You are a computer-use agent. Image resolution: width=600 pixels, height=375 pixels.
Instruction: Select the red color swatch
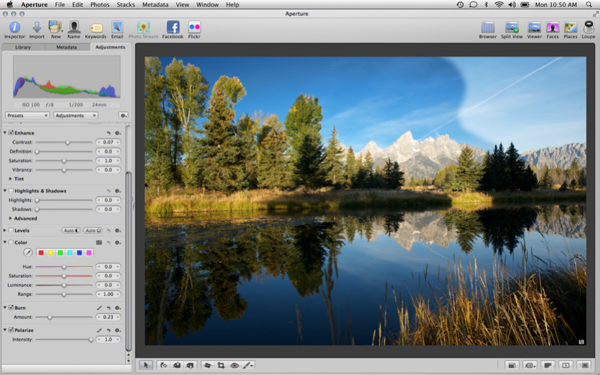point(41,253)
